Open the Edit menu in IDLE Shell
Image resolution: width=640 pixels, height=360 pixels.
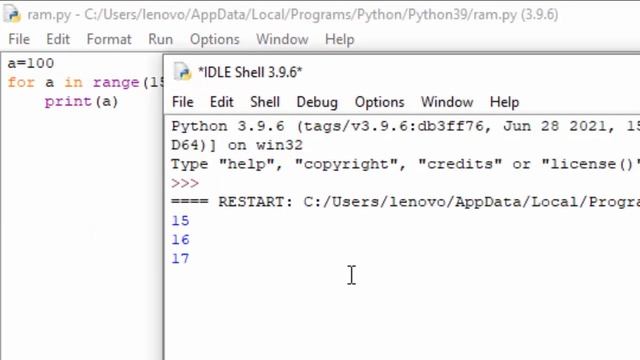coord(222,102)
